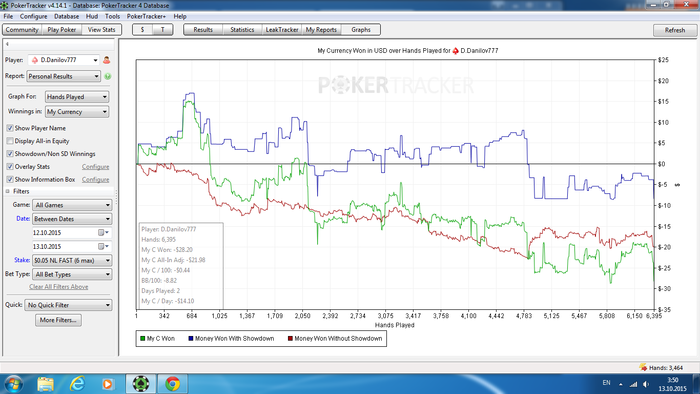Uncheck Overlay Stats checkbox
The height and width of the screenshot is (394, 700).
coord(10,166)
